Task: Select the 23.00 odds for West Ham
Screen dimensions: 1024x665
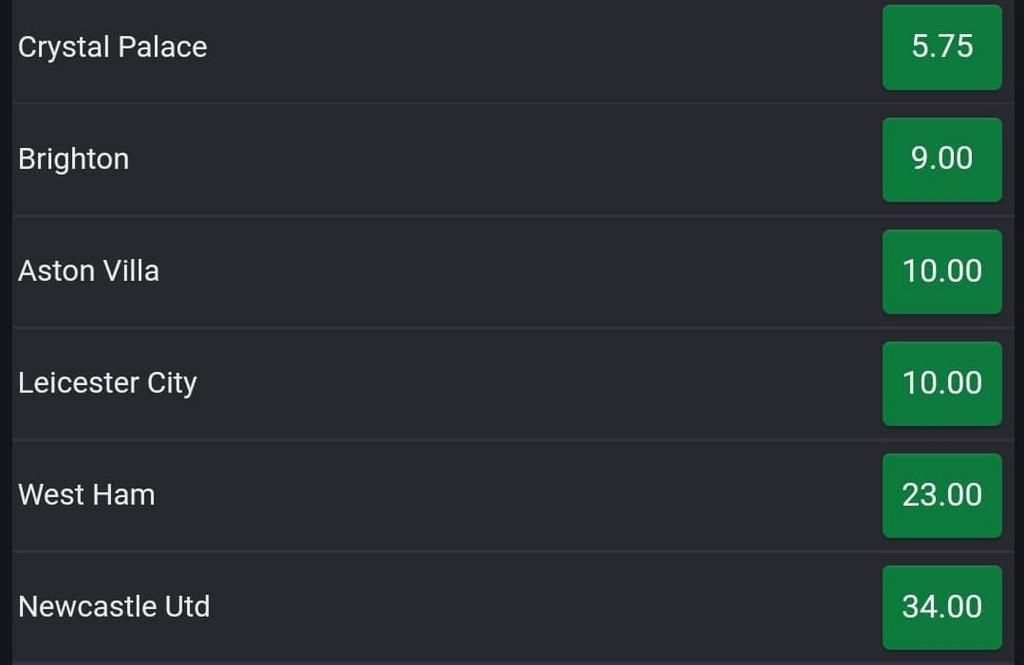Action: coord(941,495)
